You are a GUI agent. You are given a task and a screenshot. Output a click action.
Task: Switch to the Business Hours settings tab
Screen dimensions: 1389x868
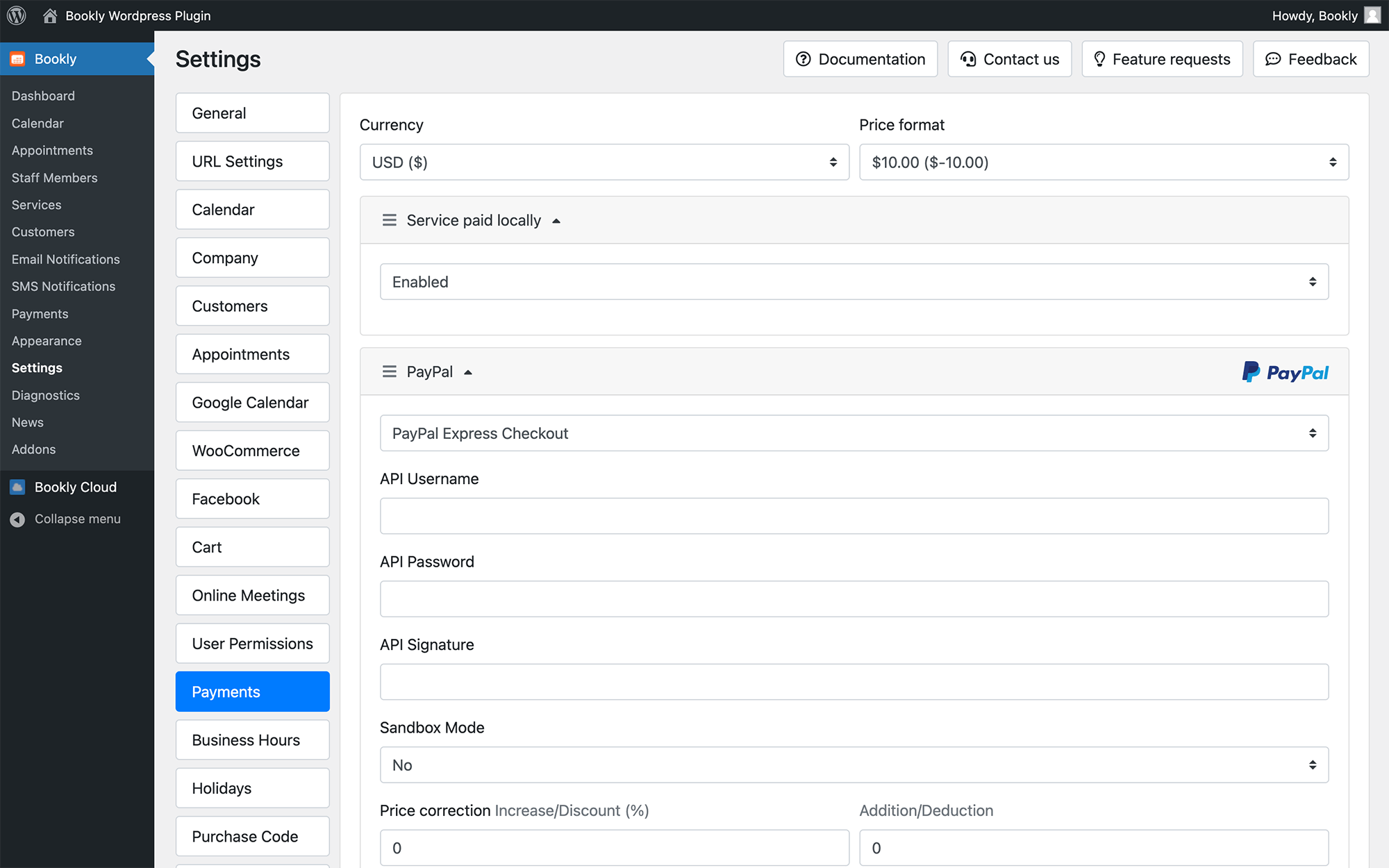(x=253, y=740)
